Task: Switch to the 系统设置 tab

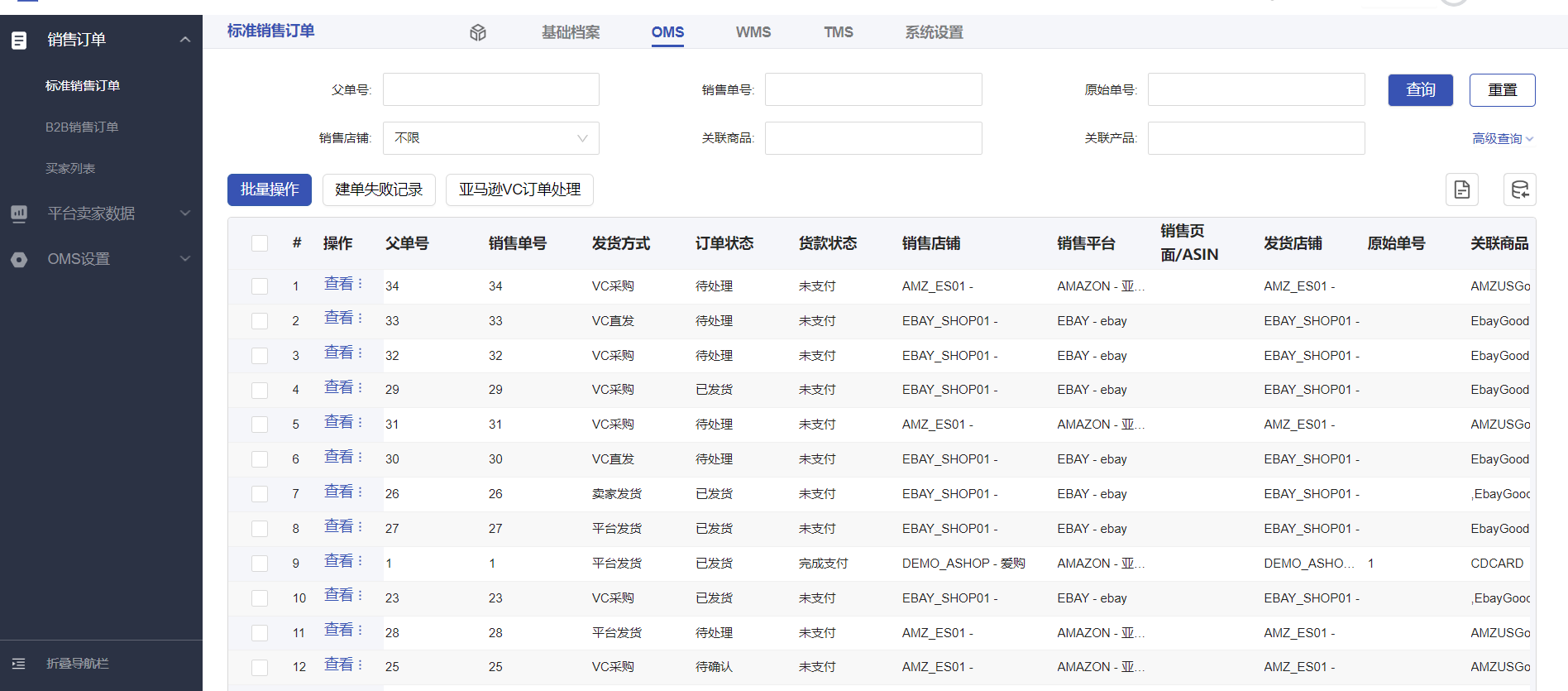Action: 934,32
